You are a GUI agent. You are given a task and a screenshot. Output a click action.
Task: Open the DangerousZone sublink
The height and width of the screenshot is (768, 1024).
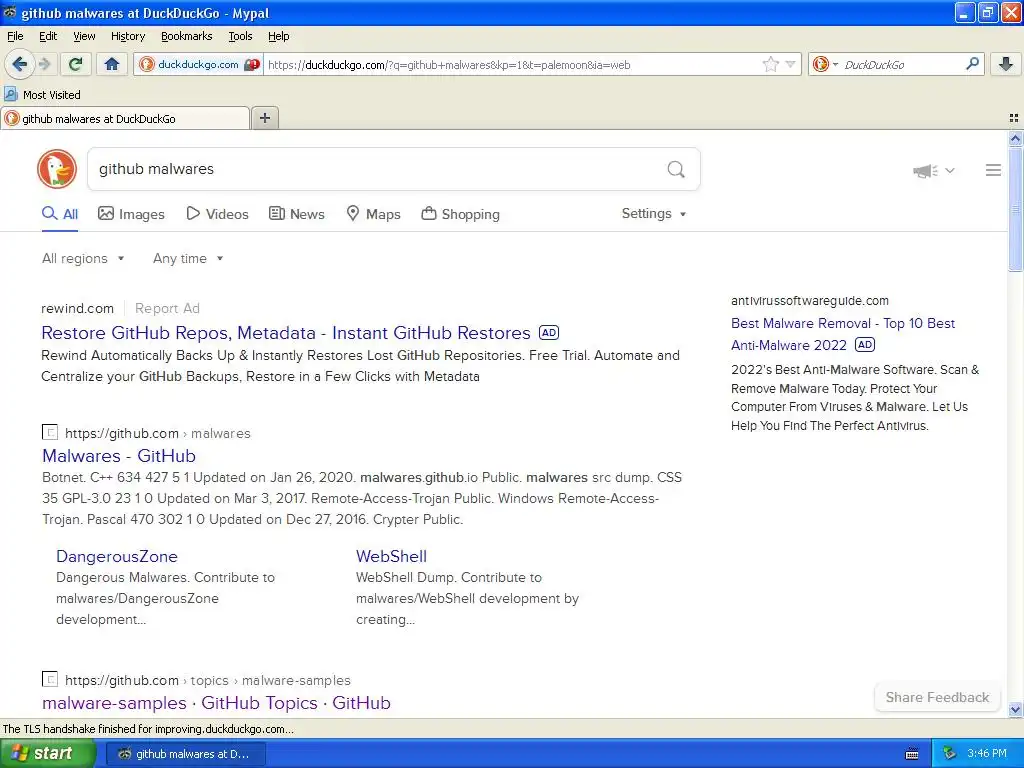pyautogui.click(x=117, y=556)
